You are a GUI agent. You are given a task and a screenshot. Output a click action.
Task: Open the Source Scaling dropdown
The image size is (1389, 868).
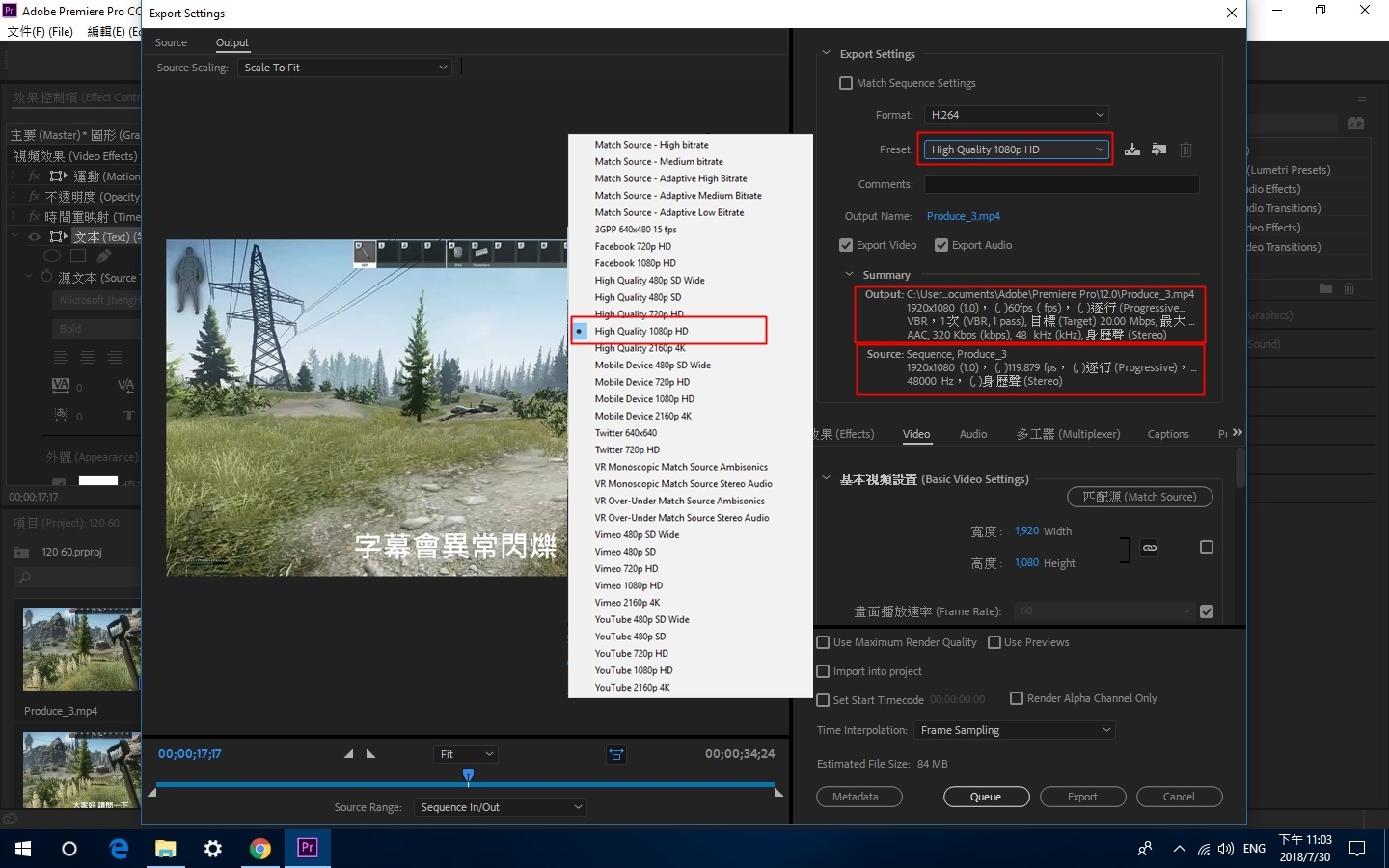(345, 68)
